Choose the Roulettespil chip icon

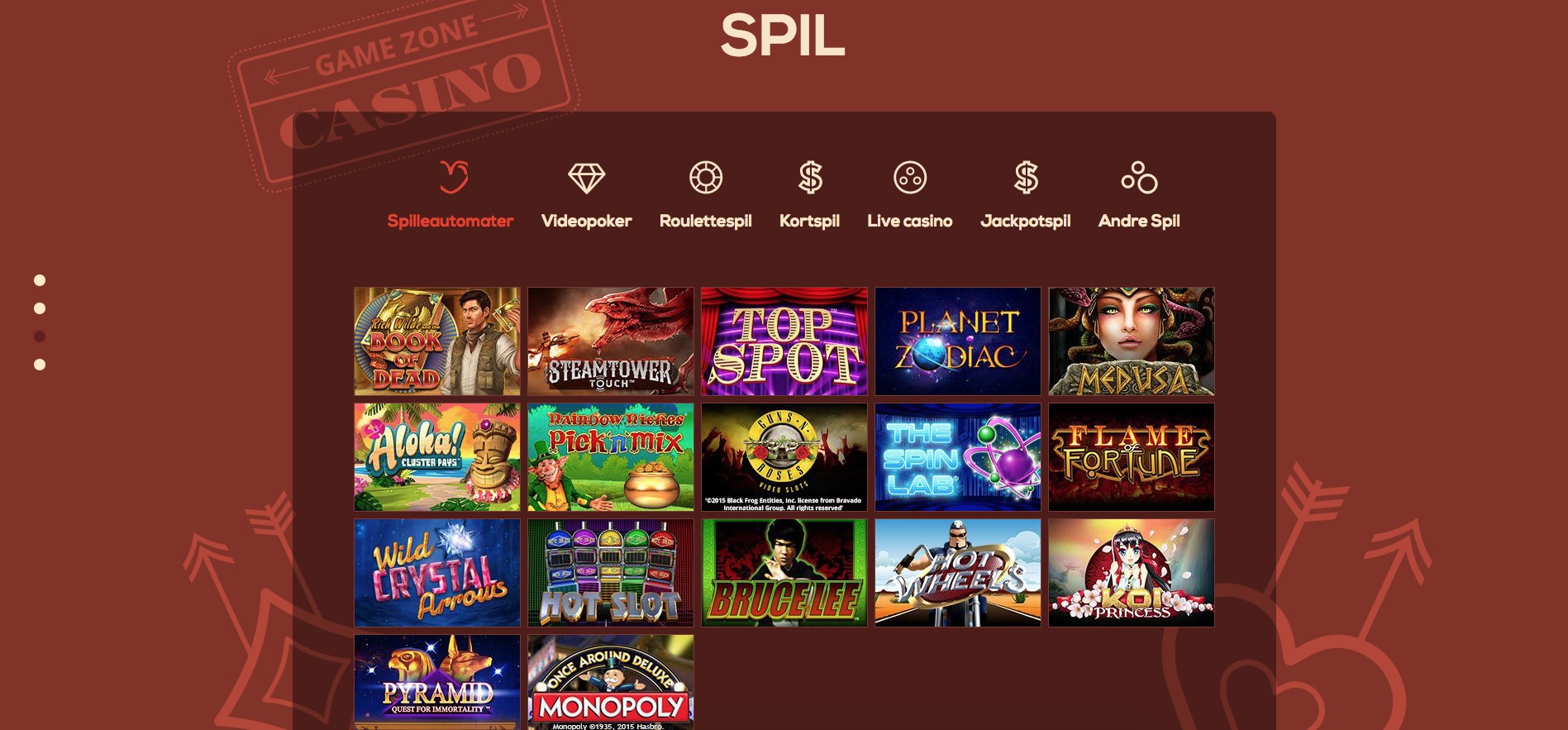click(x=706, y=177)
